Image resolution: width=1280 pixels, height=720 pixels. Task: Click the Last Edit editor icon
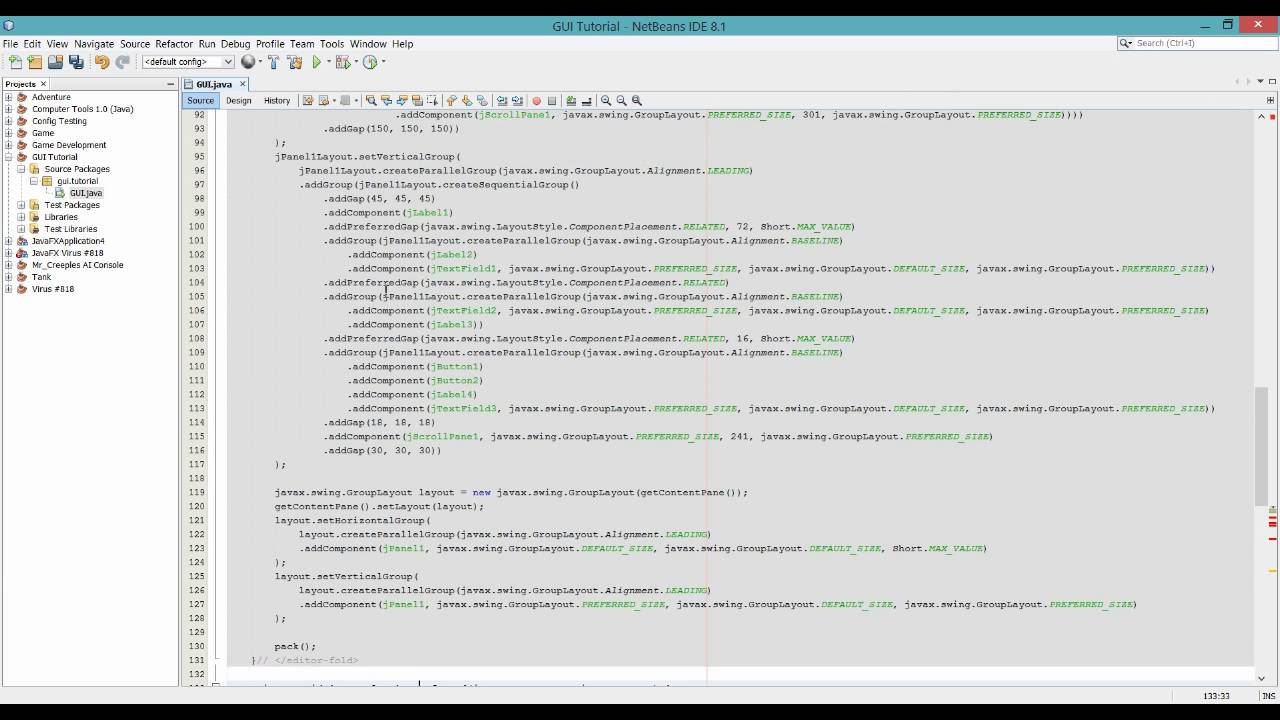pos(308,100)
